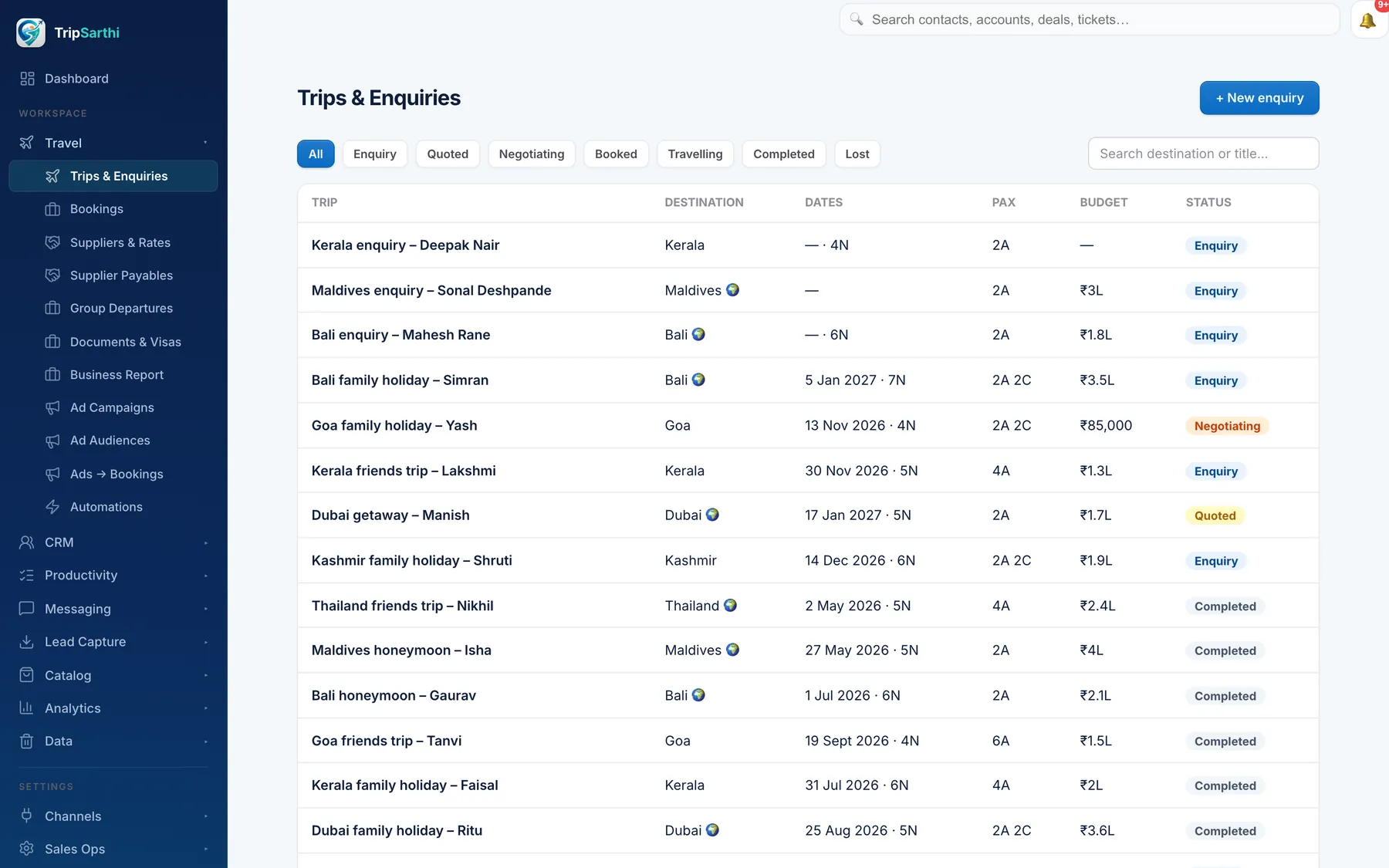Viewport: 1389px width, 868px height.
Task: Expand the Analytics sidebar section
Action: click(113, 708)
